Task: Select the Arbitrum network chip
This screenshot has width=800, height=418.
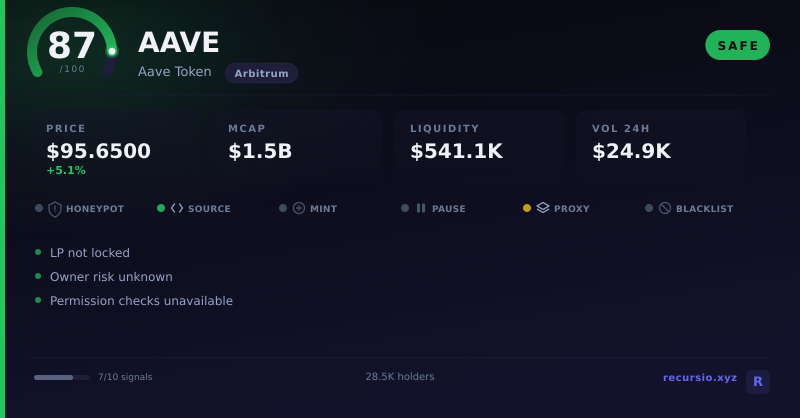Action: point(261,73)
